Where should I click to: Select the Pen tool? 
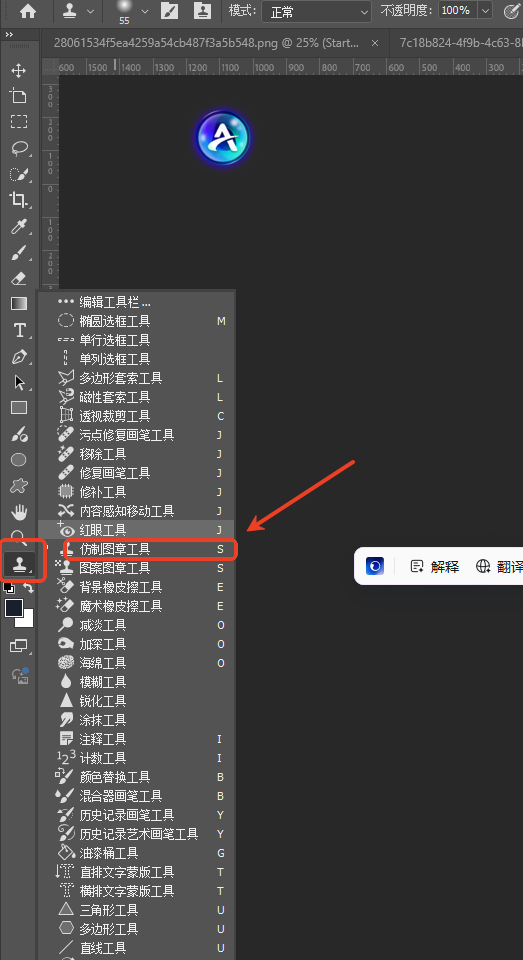(19, 357)
